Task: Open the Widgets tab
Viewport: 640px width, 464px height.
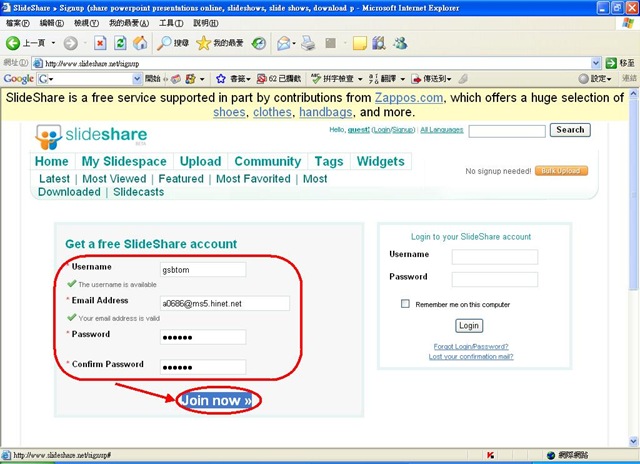Action: coord(381,161)
